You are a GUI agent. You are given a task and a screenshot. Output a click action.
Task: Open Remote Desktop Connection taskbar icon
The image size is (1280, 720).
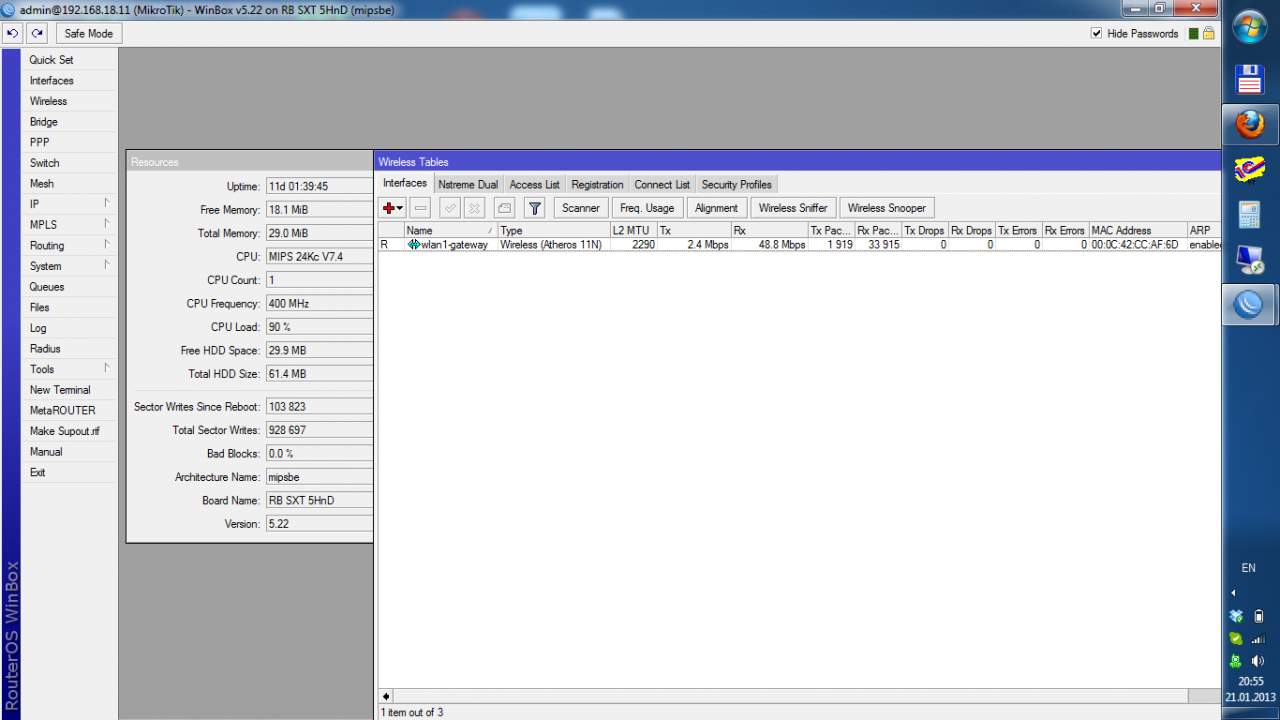tap(1250, 259)
